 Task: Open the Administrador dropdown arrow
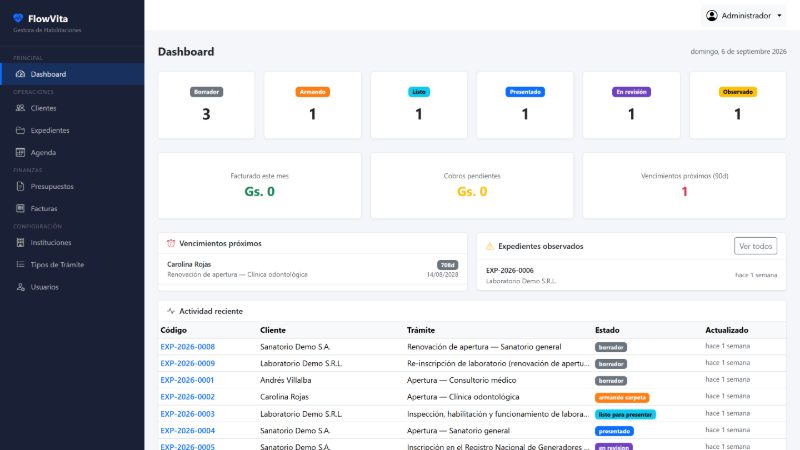click(x=779, y=16)
